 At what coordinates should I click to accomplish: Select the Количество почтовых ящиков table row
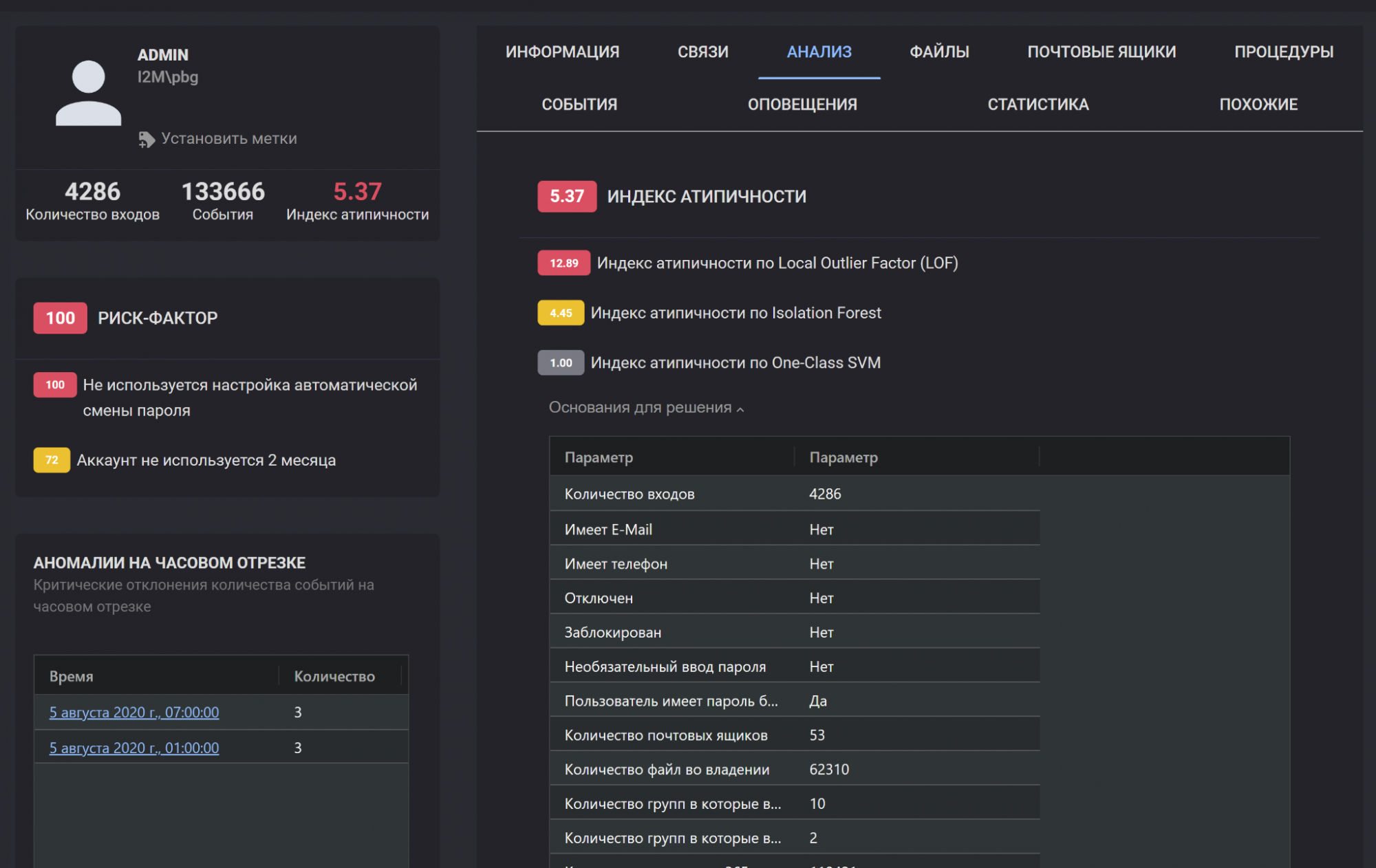tap(794, 735)
